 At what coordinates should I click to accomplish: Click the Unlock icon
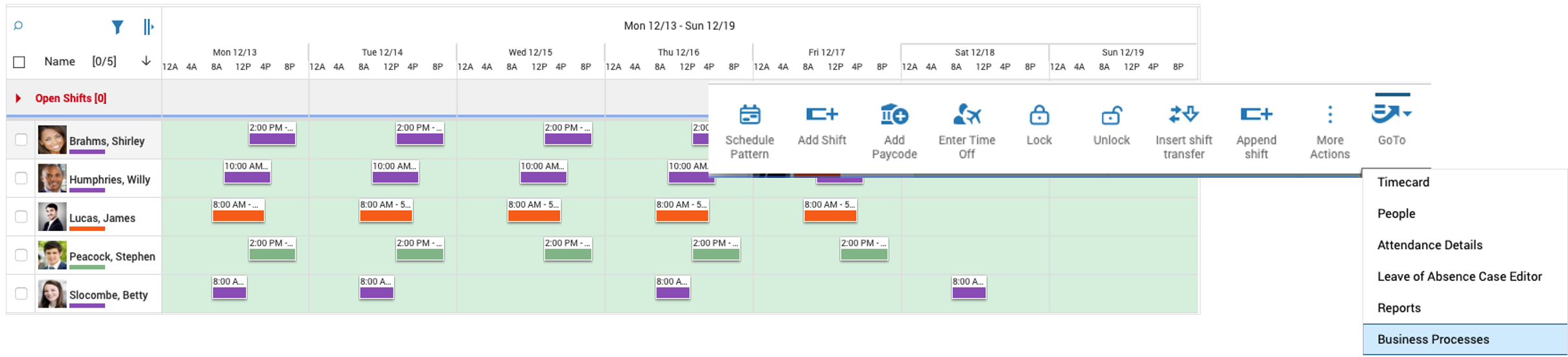pyautogui.click(x=1111, y=116)
